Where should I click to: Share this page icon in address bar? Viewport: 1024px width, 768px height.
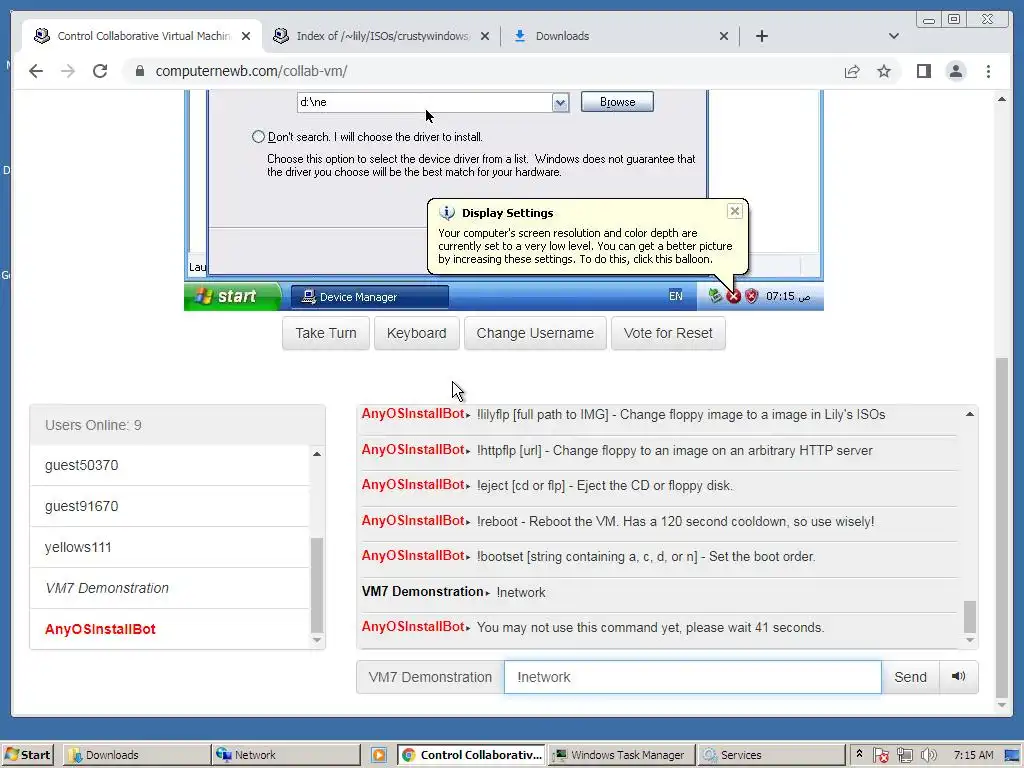(x=852, y=71)
